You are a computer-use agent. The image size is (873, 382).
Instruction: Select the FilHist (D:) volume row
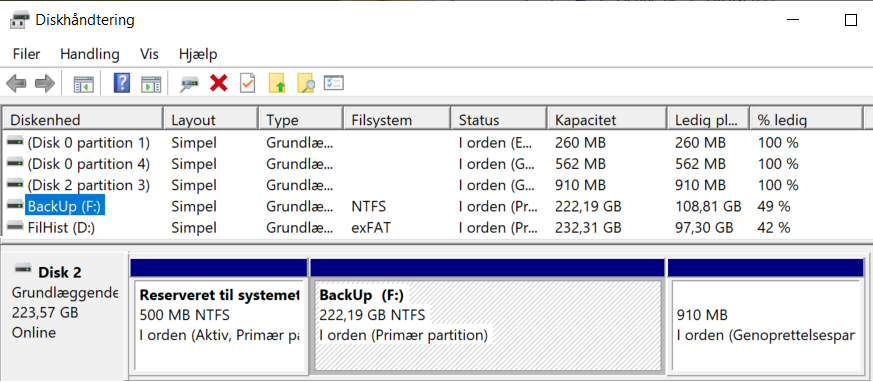[436, 228]
